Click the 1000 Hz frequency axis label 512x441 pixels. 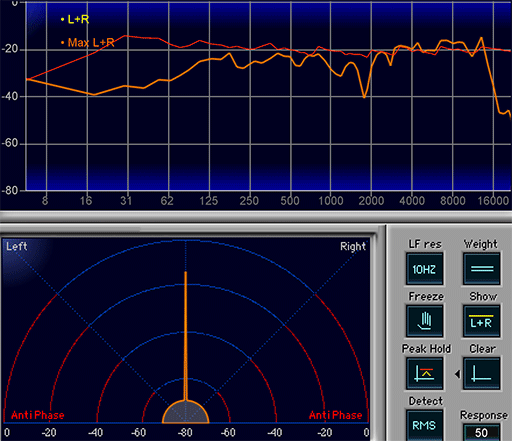[331, 201]
